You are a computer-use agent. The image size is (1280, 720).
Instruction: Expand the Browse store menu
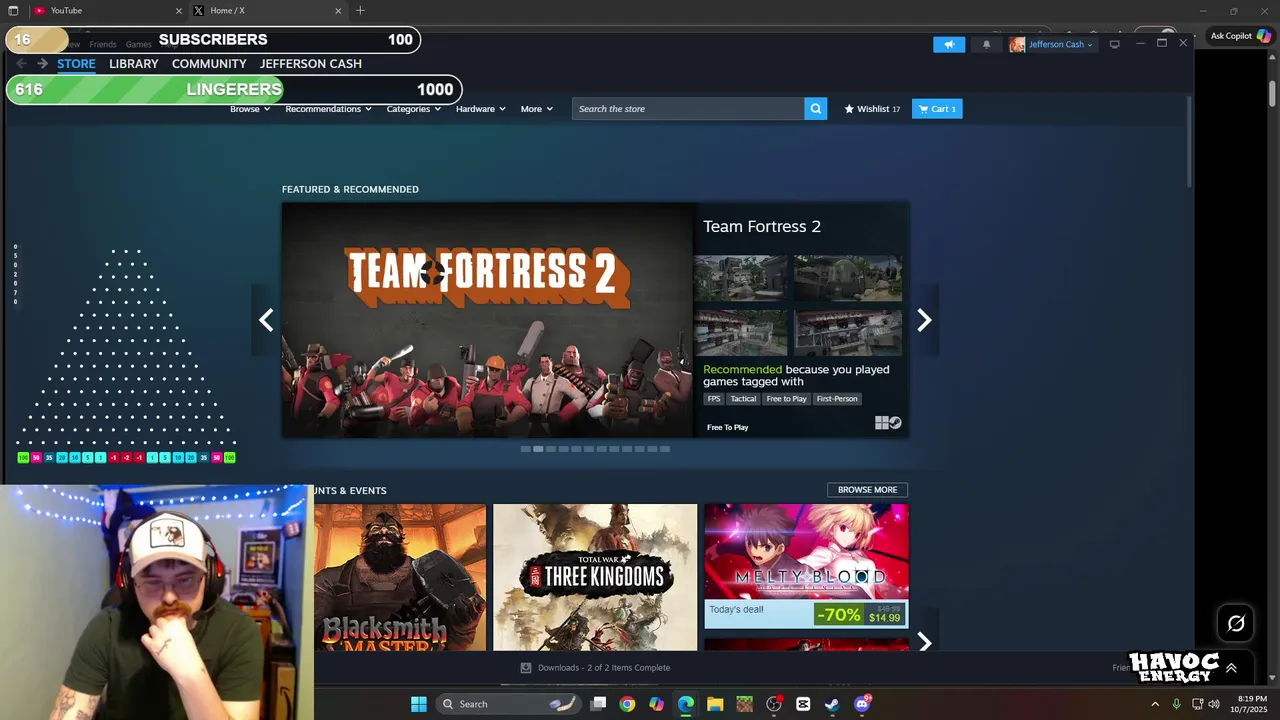click(250, 109)
